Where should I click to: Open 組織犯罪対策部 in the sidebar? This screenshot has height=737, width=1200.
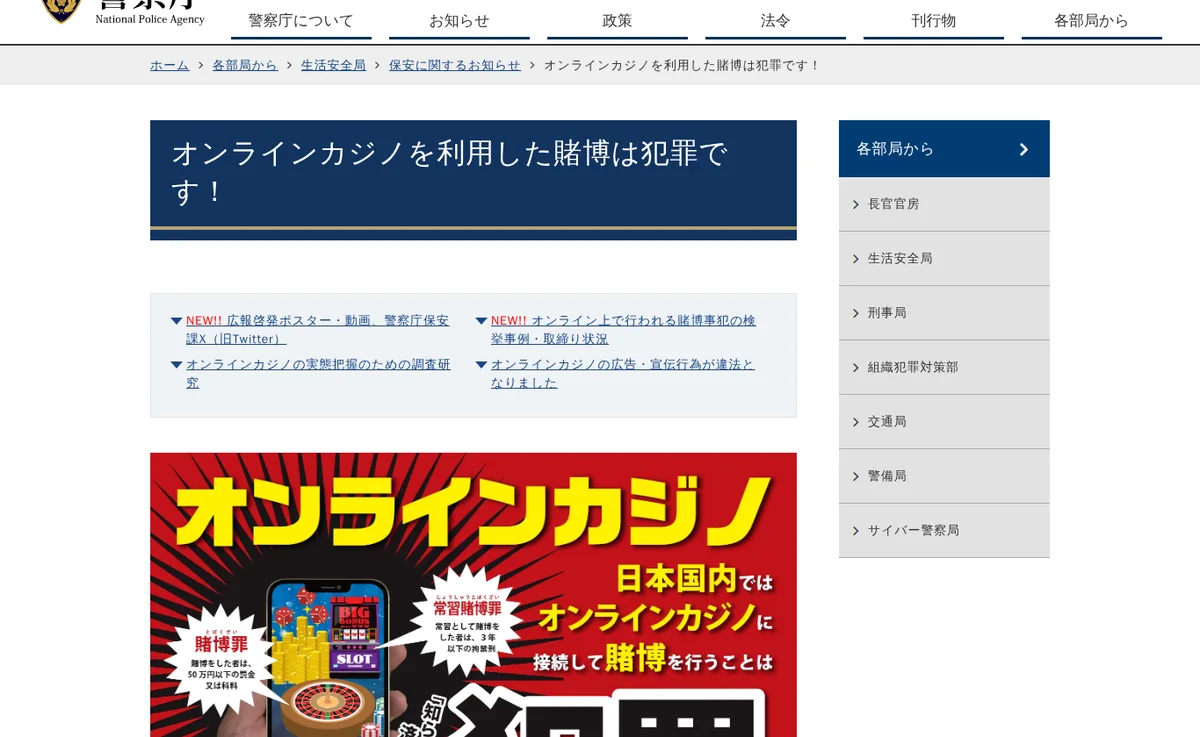click(x=944, y=367)
